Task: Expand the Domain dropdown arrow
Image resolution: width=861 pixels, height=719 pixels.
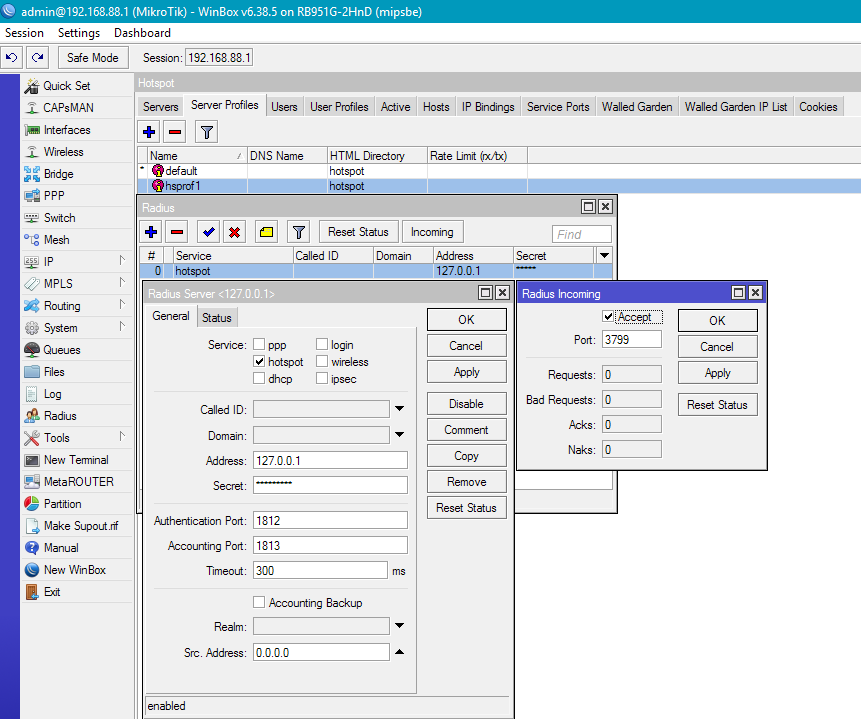Action: pyautogui.click(x=399, y=435)
